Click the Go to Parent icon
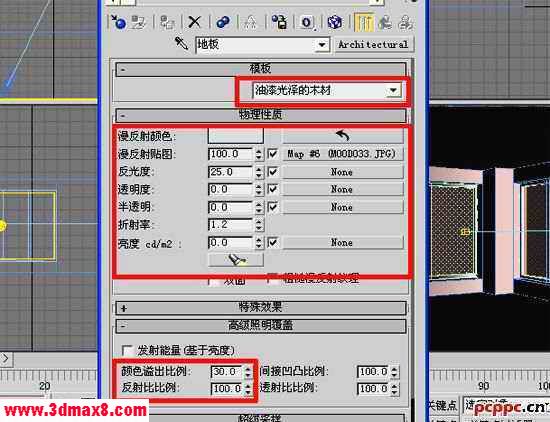 tap(385, 22)
